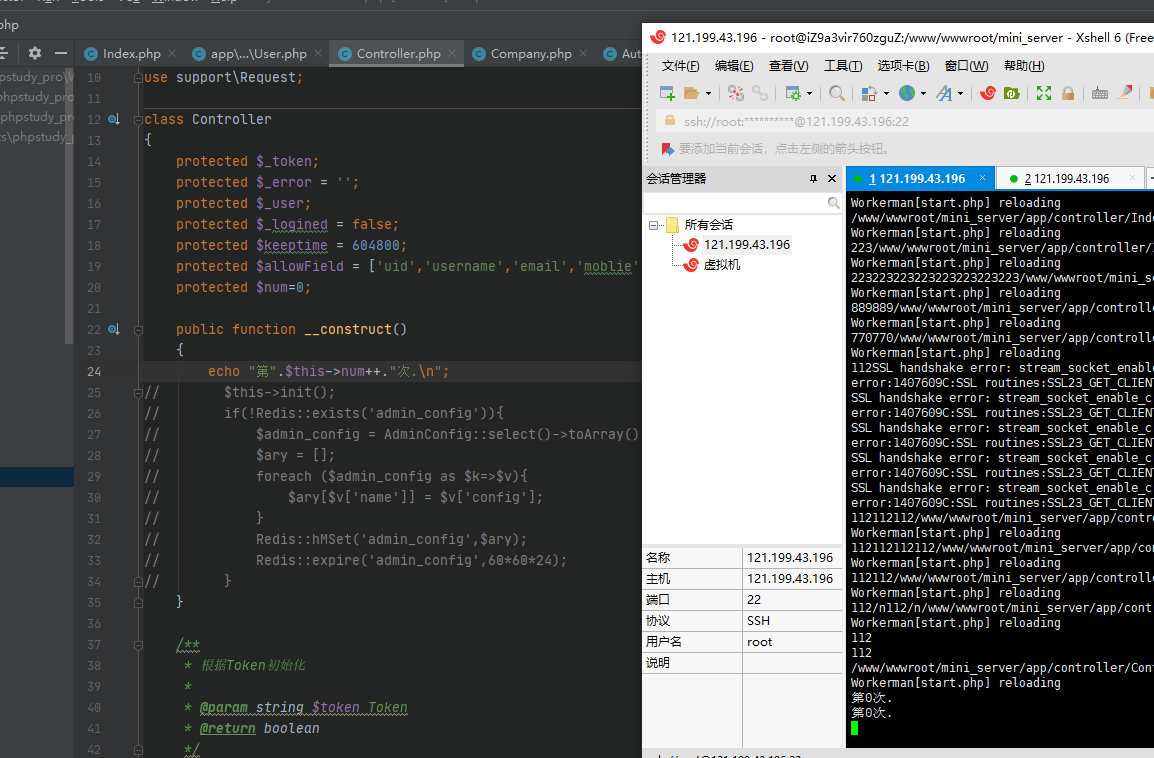Close Xshell tab 1 121.199.43.196
The image size is (1154, 758).
pos(982,178)
